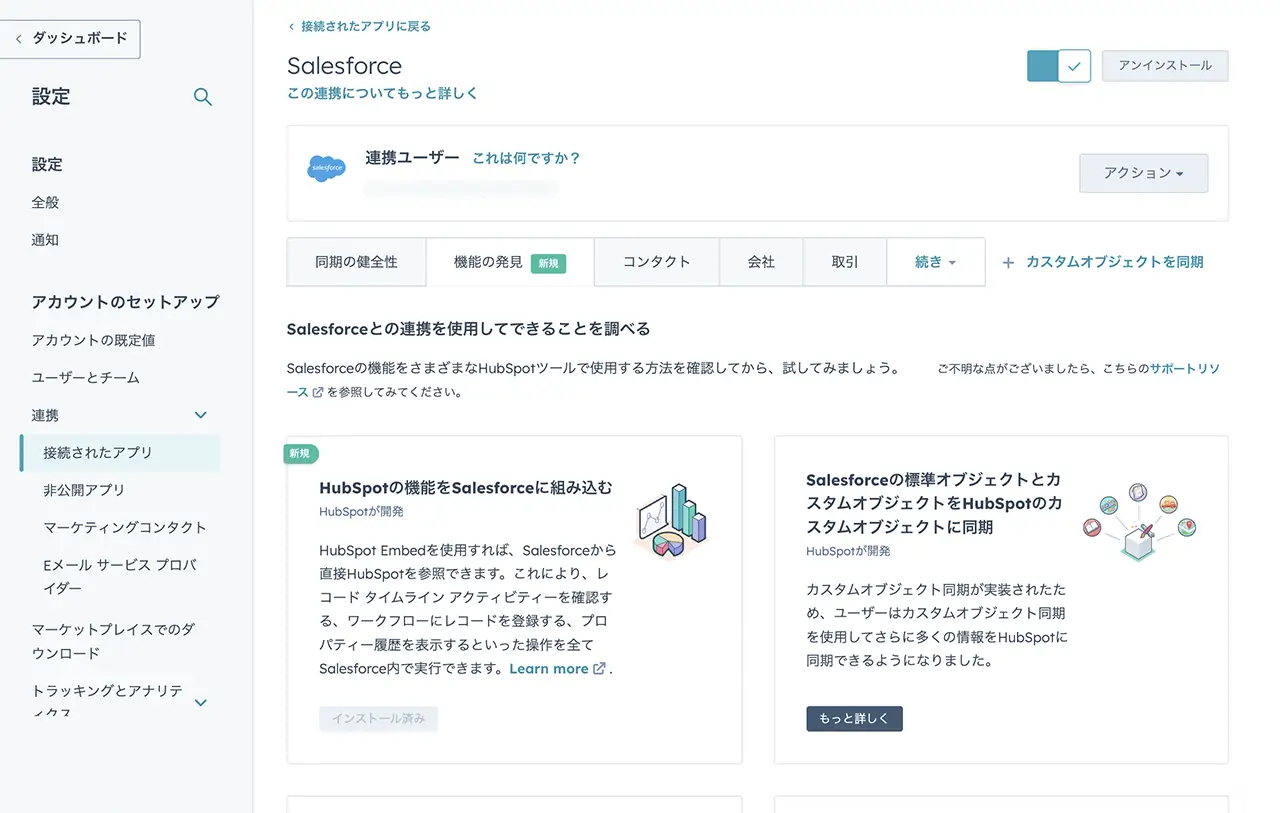Viewport: 1280px width, 813px height.
Task: Click the 新規 badge on 機能の発見 tab
Action: 548,263
